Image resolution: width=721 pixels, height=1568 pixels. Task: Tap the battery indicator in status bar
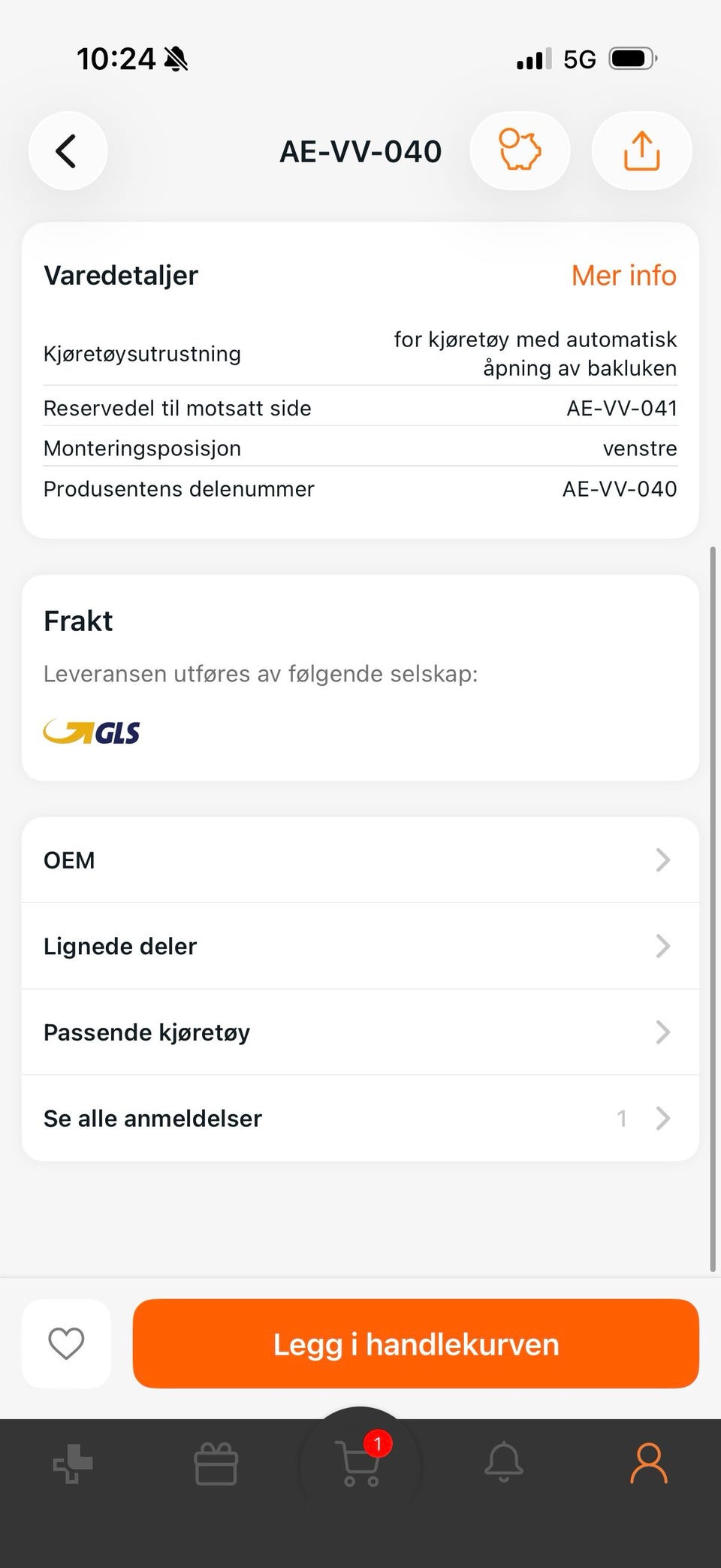tap(632, 59)
